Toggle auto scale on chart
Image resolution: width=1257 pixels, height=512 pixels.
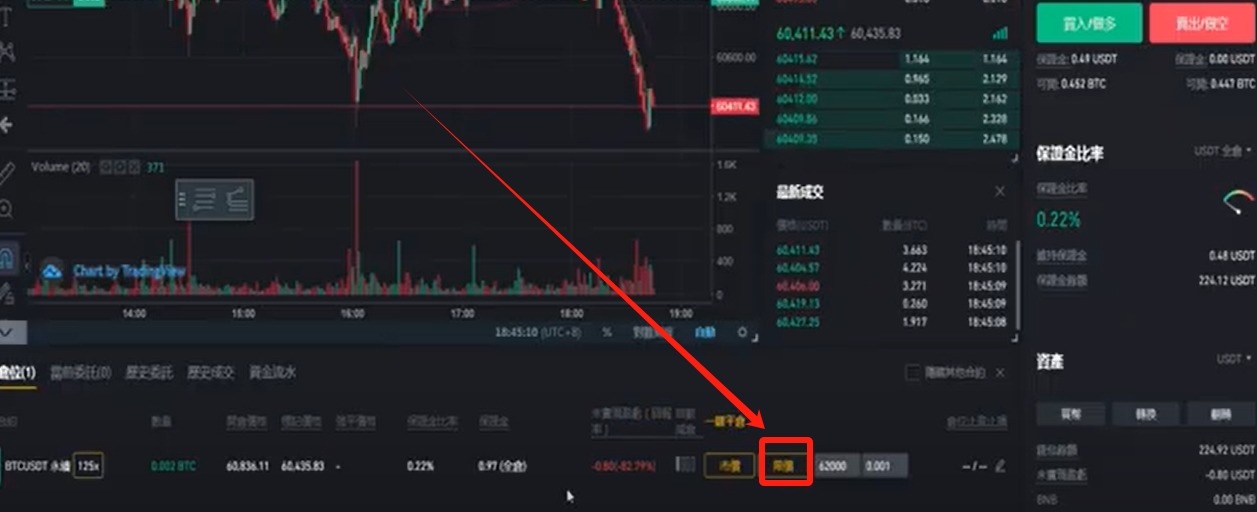pos(705,332)
